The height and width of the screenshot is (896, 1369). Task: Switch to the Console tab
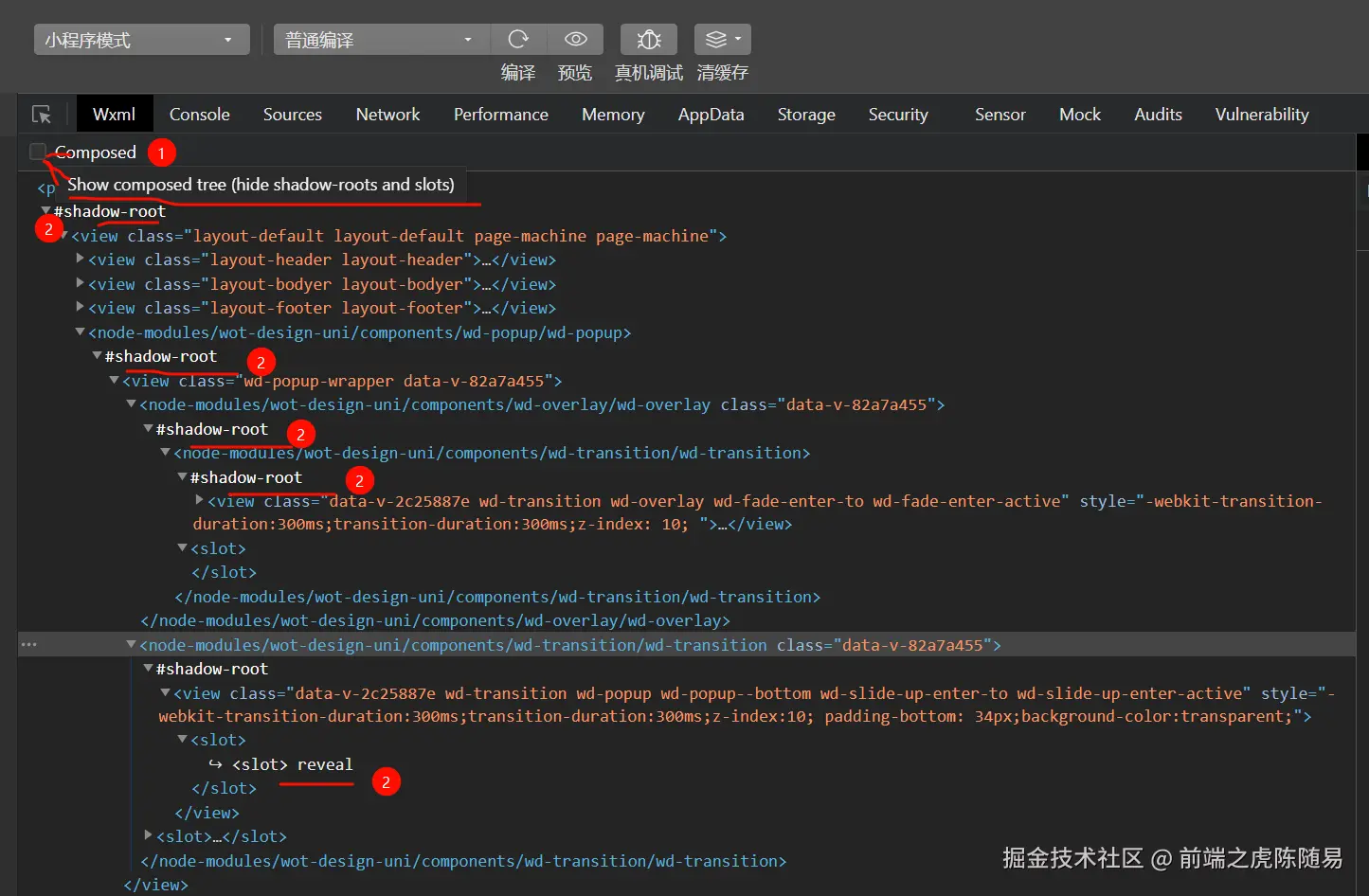(x=200, y=115)
